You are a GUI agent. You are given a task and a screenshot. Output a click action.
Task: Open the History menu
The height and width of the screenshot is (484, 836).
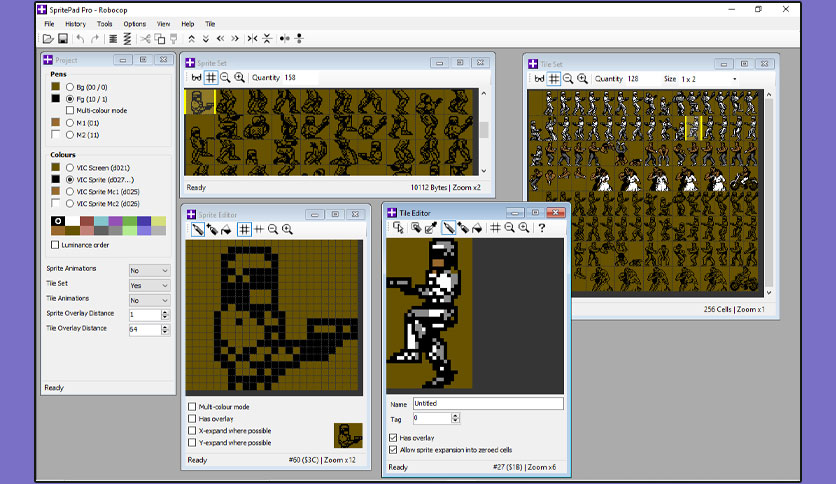click(75, 24)
